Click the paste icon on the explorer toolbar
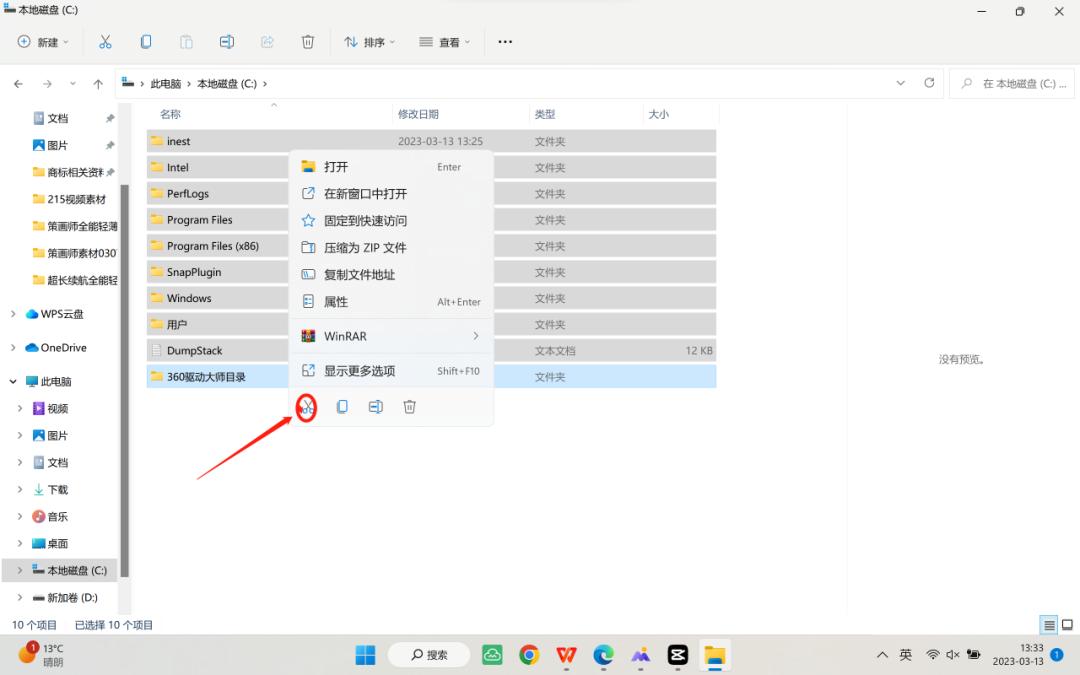Screen dimensions: 1080x675 click(x=186, y=41)
